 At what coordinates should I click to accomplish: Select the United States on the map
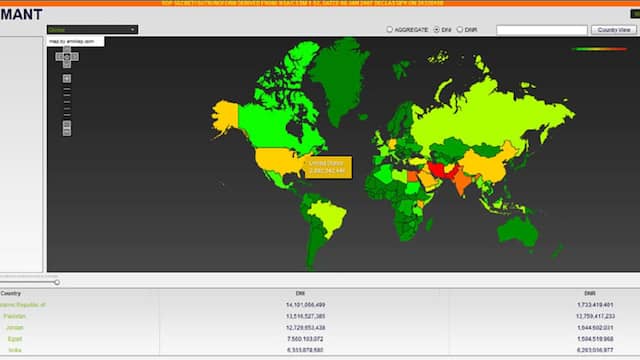point(278,160)
